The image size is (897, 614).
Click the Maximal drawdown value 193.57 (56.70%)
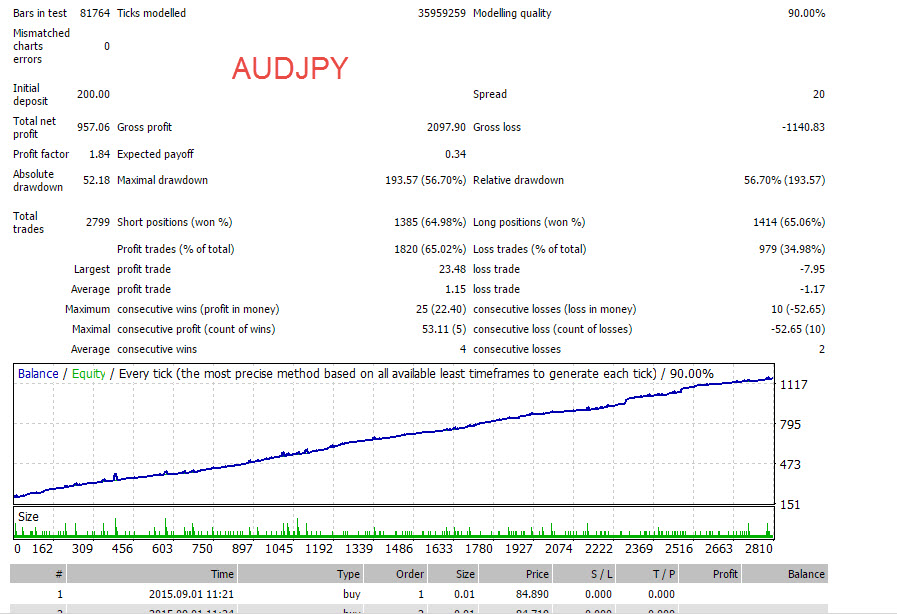tap(426, 180)
